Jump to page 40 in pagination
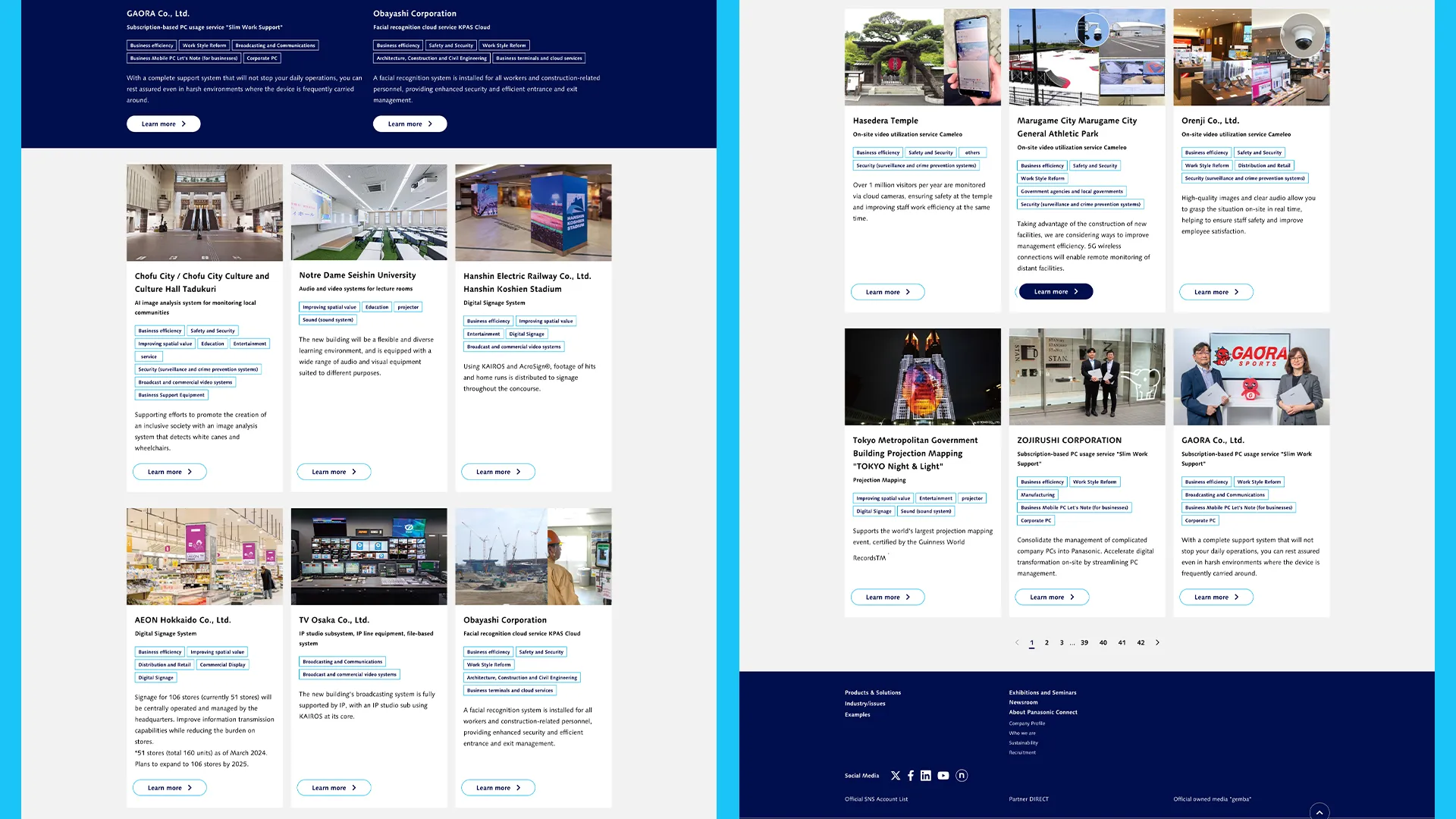The width and height of the screenshot is (1456, 819). pyautogui.click(x=1103, y=642)
